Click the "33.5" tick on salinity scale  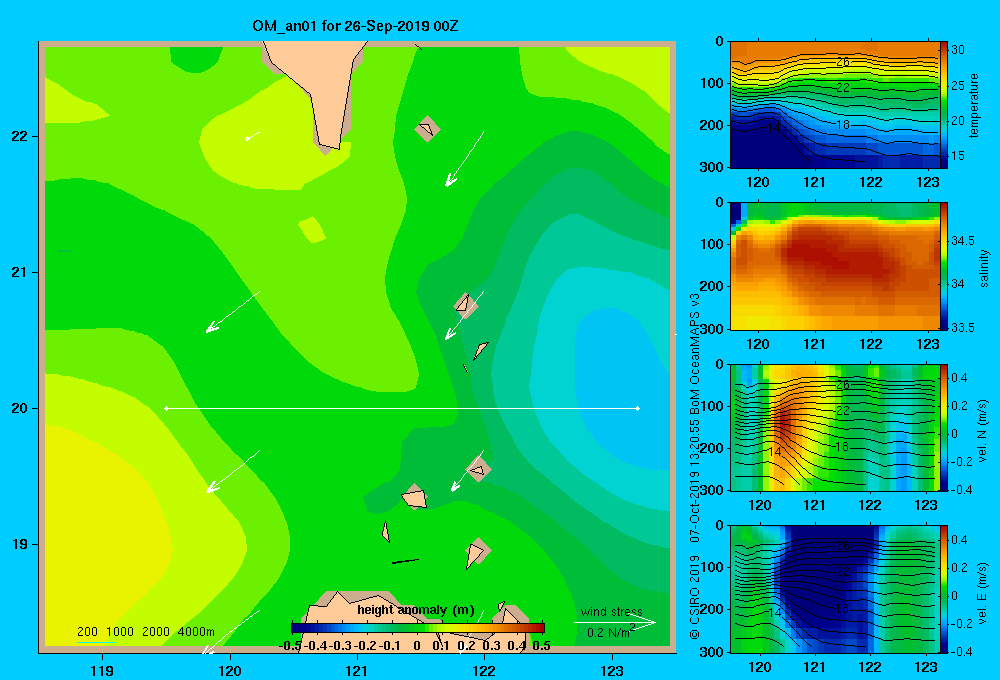(963, 327)
